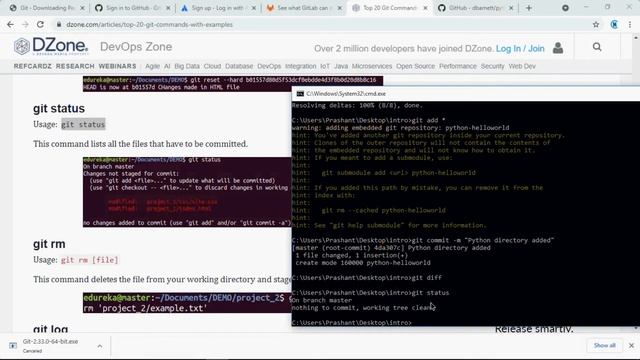This screenshot has height=360, width=640.
Task: Open the WEBINARS menu item
Action: click(x=118, y=66)
